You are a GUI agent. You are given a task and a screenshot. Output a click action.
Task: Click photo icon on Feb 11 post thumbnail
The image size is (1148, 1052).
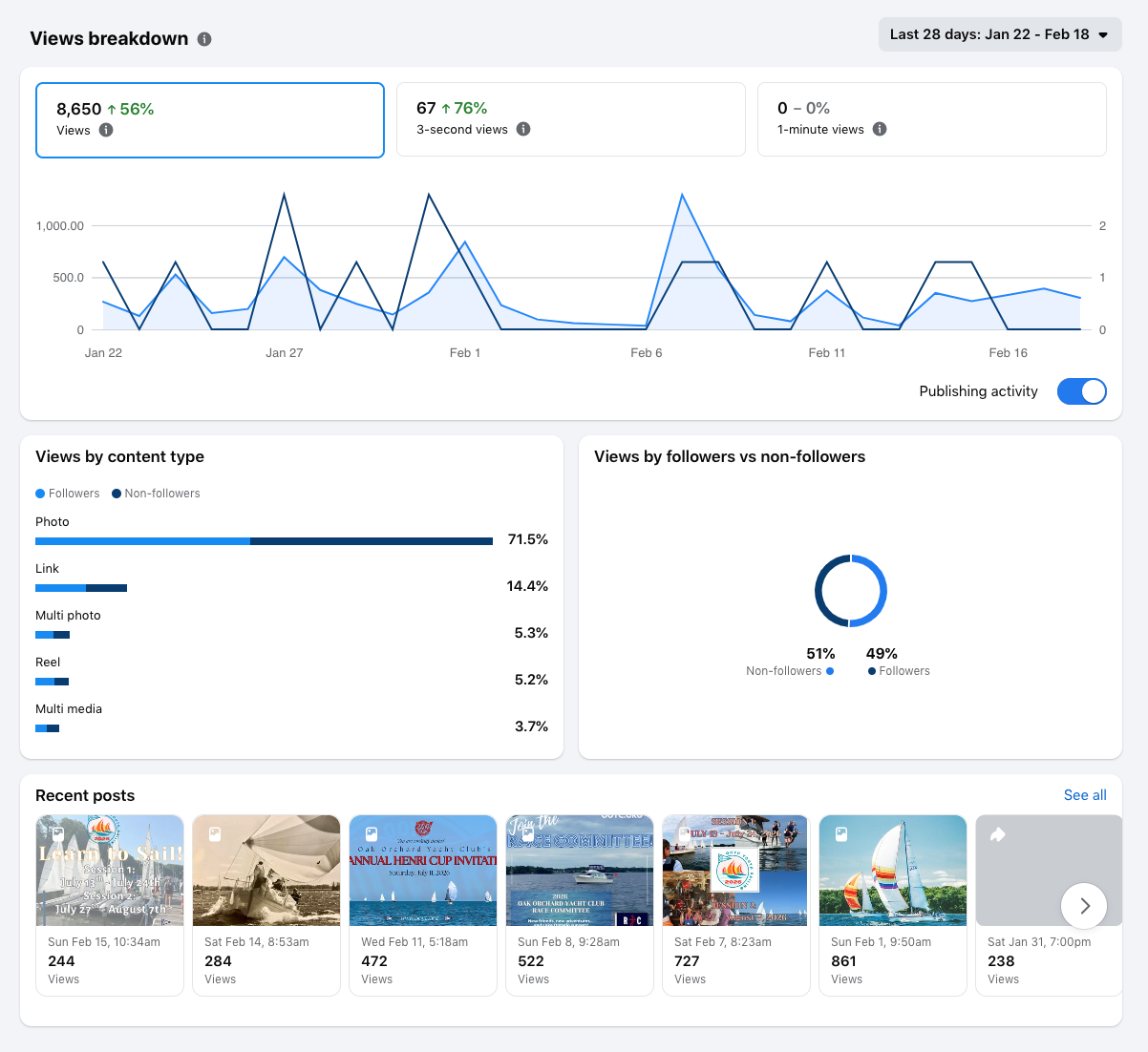(372, 834)
